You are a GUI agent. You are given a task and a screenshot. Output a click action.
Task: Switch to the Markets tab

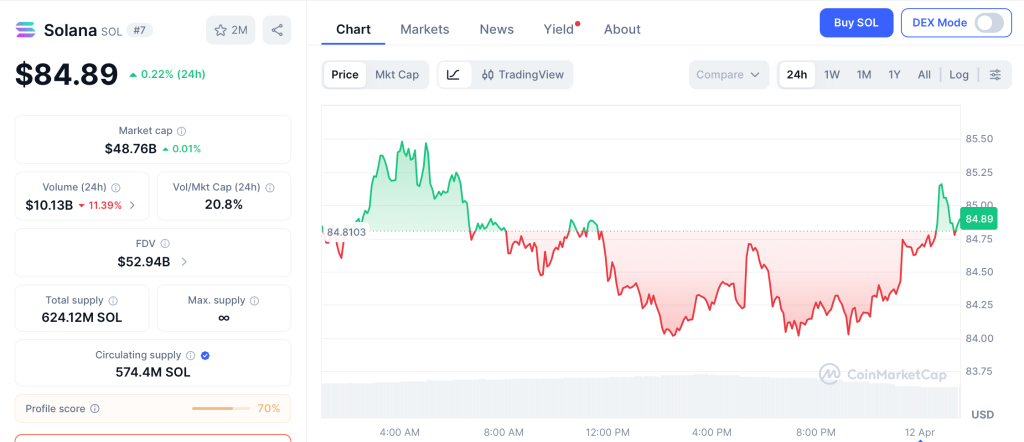pos(425,29)
